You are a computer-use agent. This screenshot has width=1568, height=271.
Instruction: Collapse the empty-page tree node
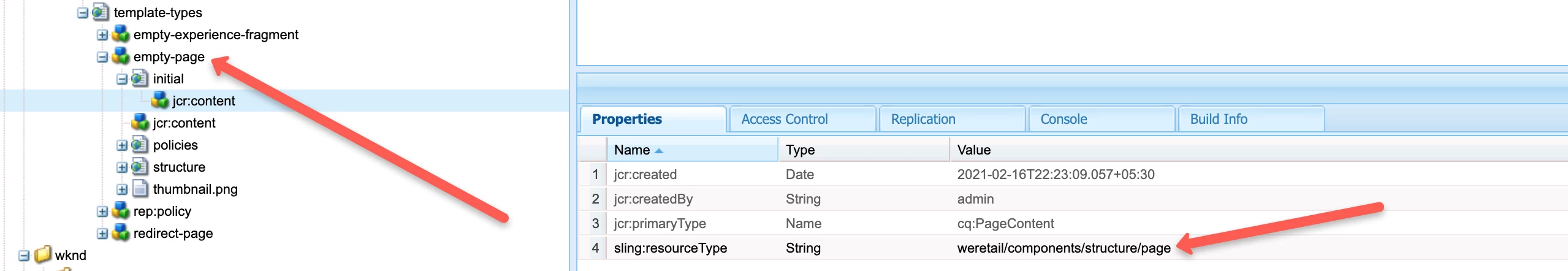tap(102, 57)
